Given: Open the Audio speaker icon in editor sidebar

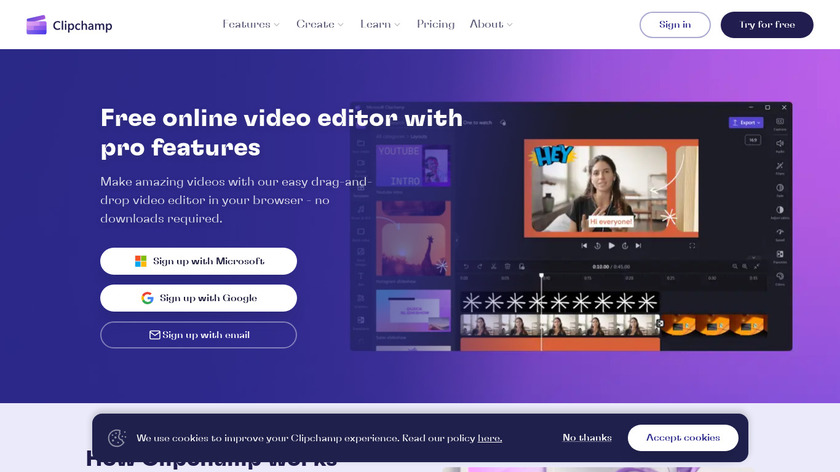Looking at the screenshot, I should pos(779,144).
